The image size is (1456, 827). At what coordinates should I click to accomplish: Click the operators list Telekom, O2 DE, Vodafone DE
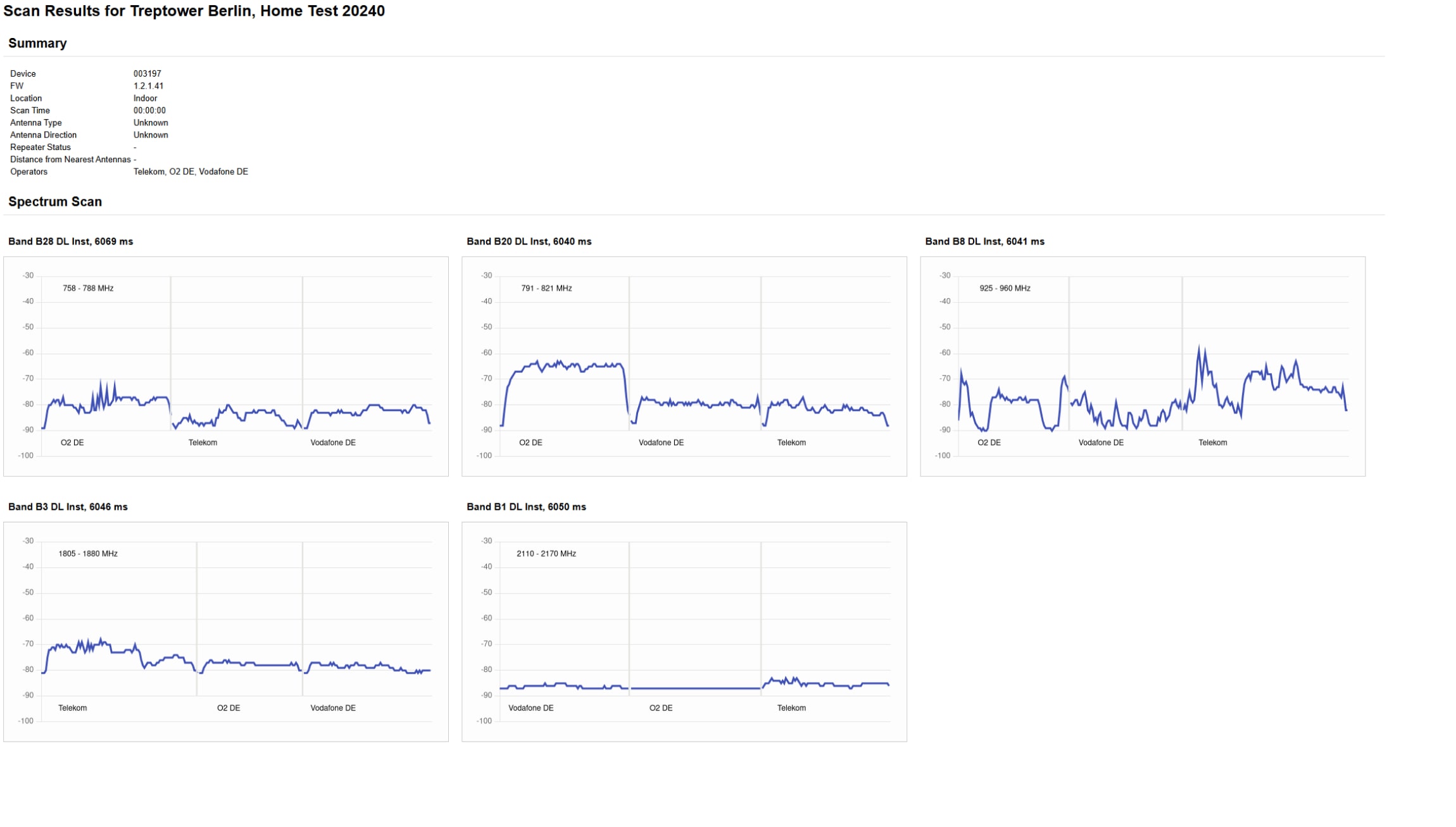pos(191,172)
